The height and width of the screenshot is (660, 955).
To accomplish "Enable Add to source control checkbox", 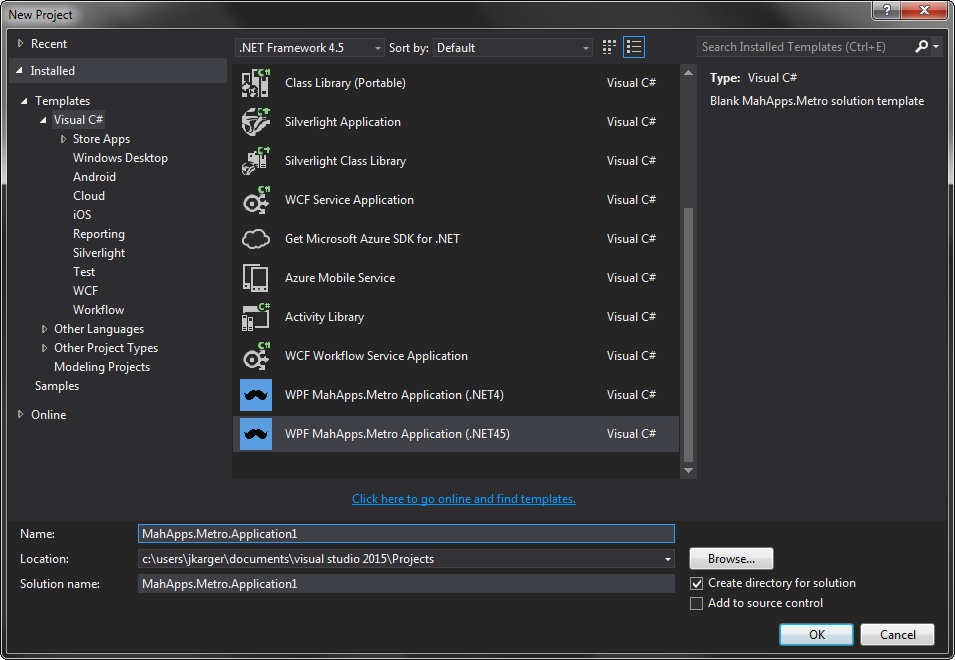I will 696,603.
